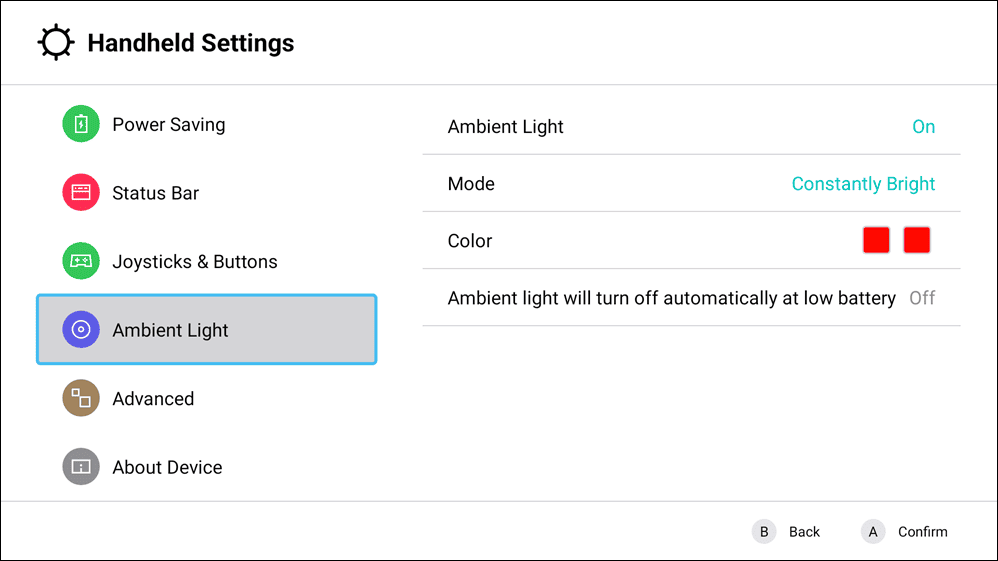Open the Power Saving menu item
998x561 pixels.
[168, 125]
